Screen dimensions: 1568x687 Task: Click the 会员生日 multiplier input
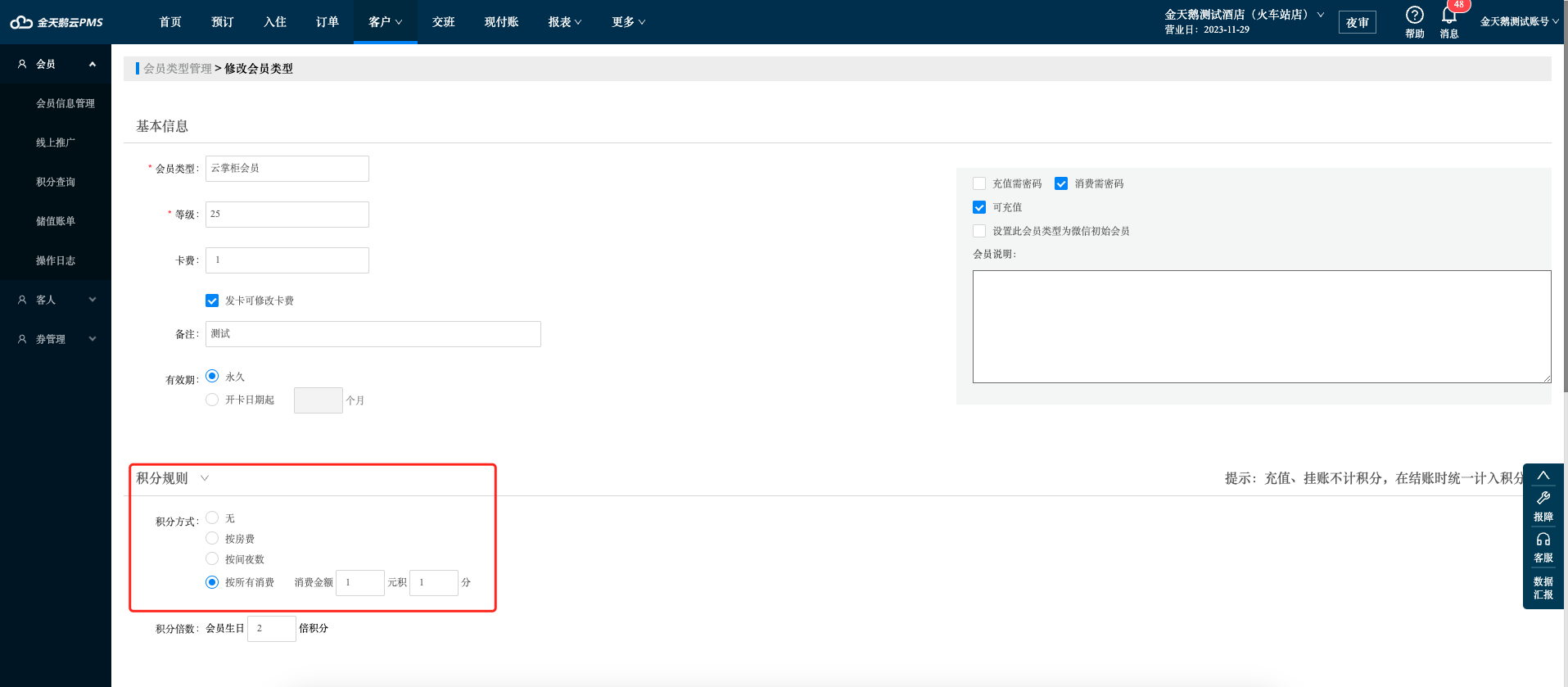tap(272, 629)
